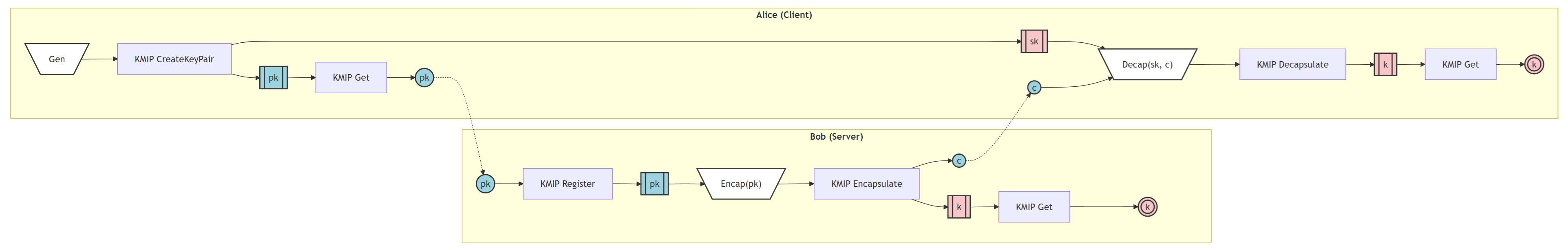Click the c circle in Alice's section
Viewport: 1568px width, 250px height.
(x=1034, y=88)
